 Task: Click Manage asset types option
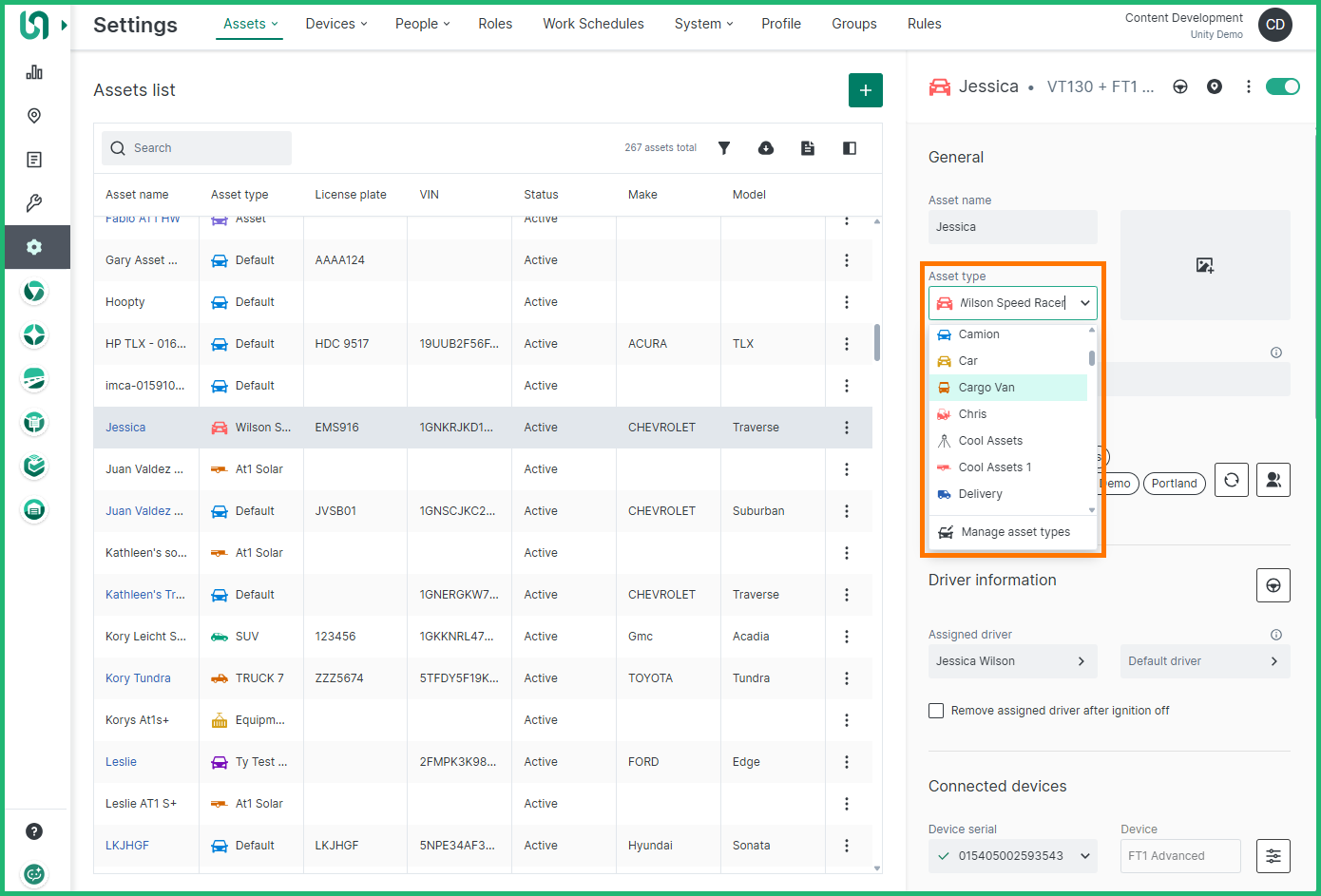pyautogui.click(x=1014, y=532)
